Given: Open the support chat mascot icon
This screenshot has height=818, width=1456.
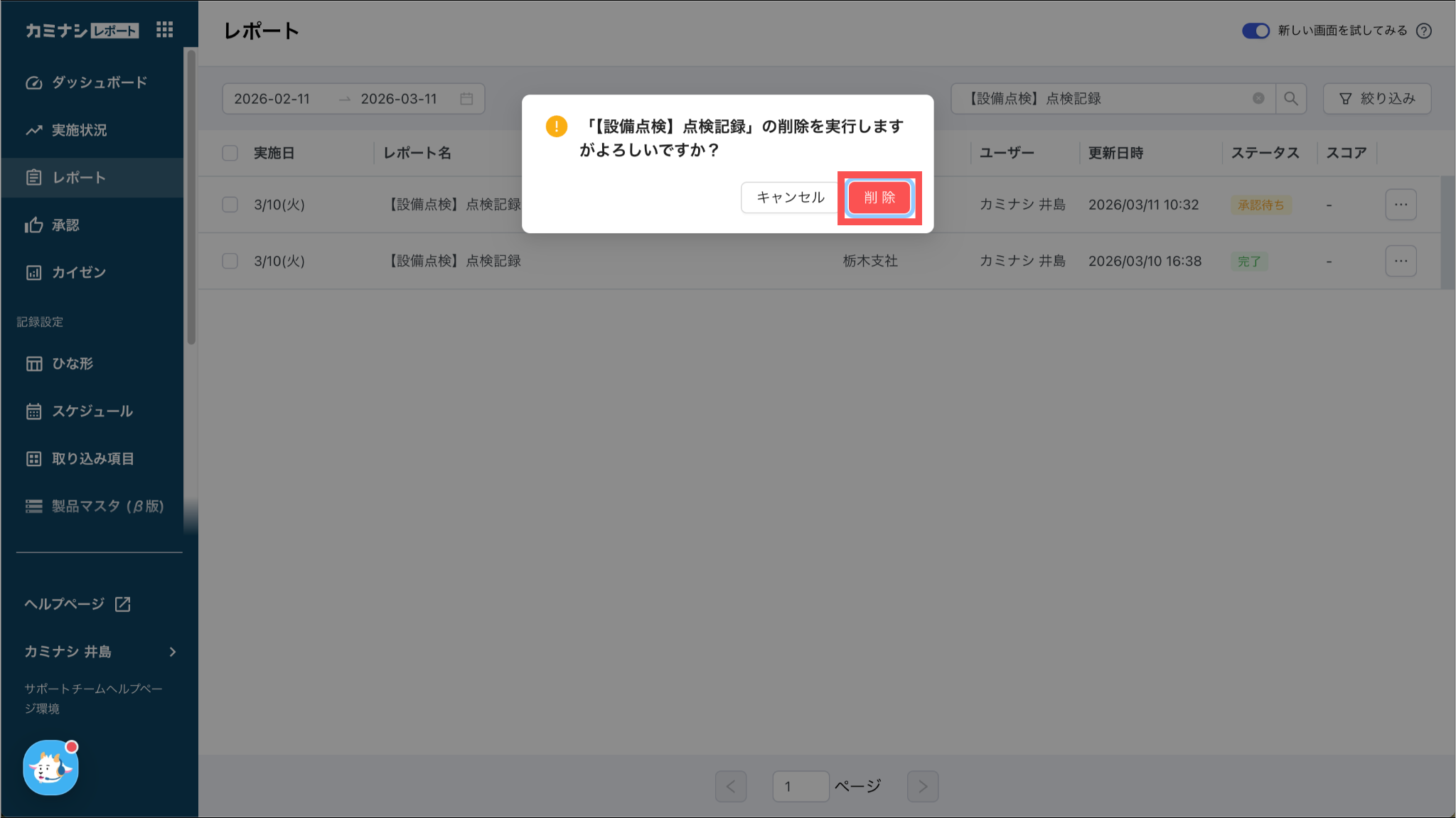Looking at the screenshot, I should coord(50,768).
